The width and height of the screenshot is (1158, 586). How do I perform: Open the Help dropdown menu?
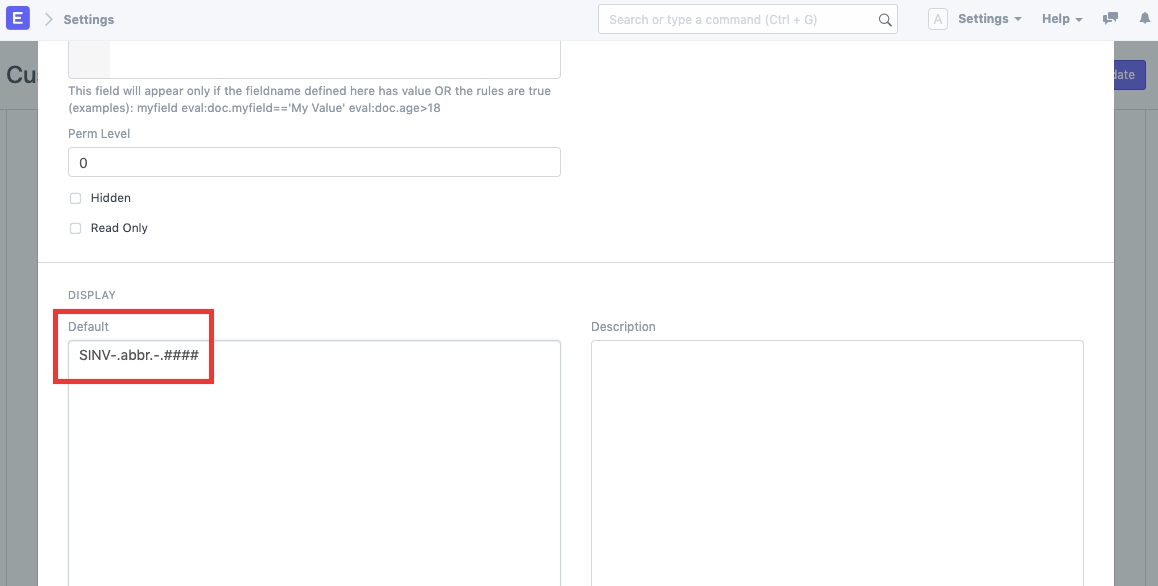point(1061,19)
